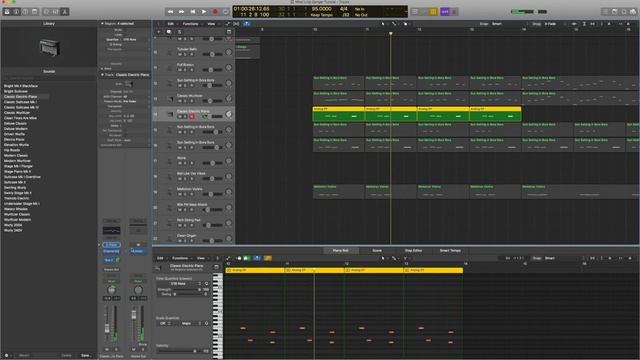The height and width of the screenshot is (360, 640).
Task: Select Deluxe Classic patch in Library
Action: [15, 123]
